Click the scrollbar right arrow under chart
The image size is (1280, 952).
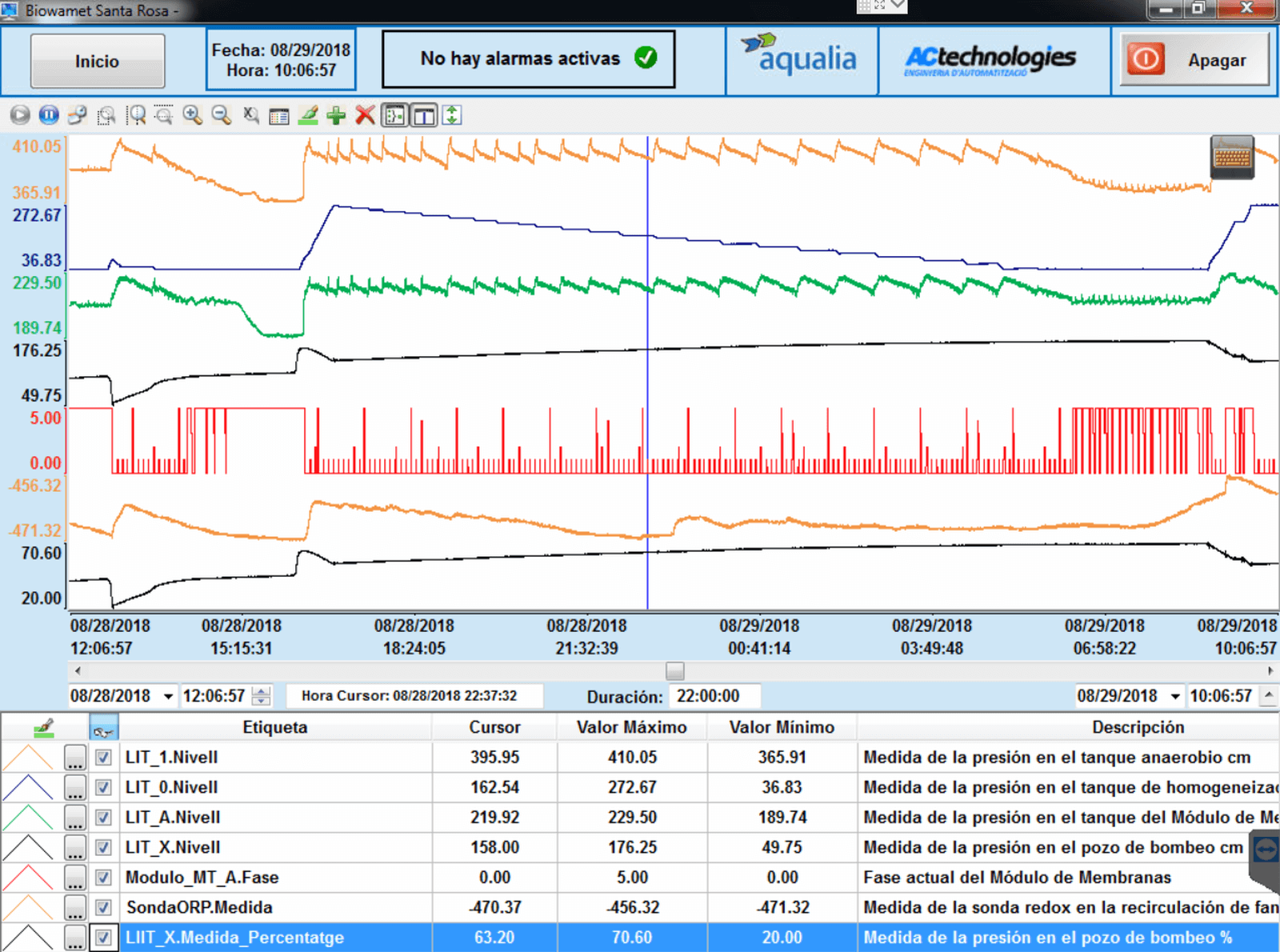pyautogui.click(x=1270, y=670)
